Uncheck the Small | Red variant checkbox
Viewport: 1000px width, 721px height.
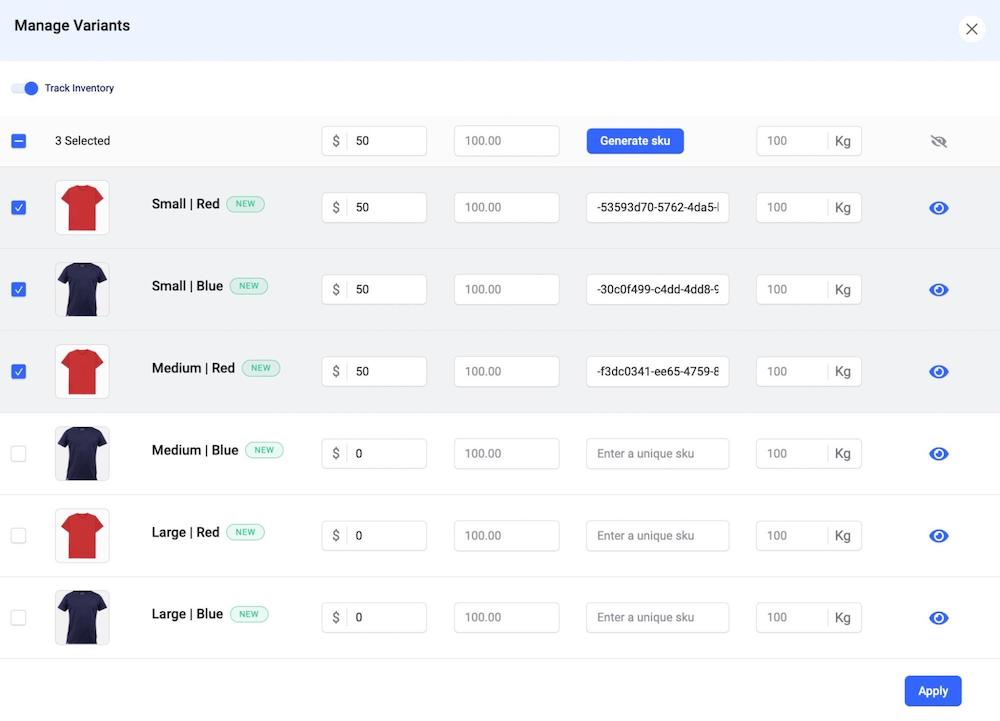18,208
